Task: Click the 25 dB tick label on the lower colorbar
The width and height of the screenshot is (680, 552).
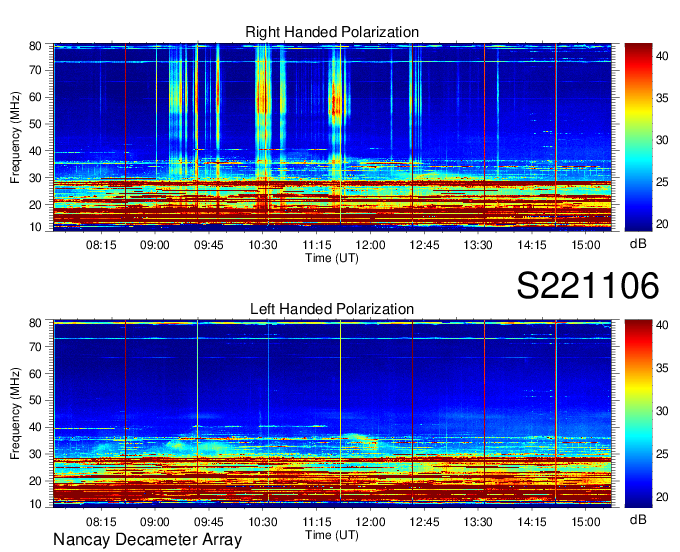Action: 662,454
